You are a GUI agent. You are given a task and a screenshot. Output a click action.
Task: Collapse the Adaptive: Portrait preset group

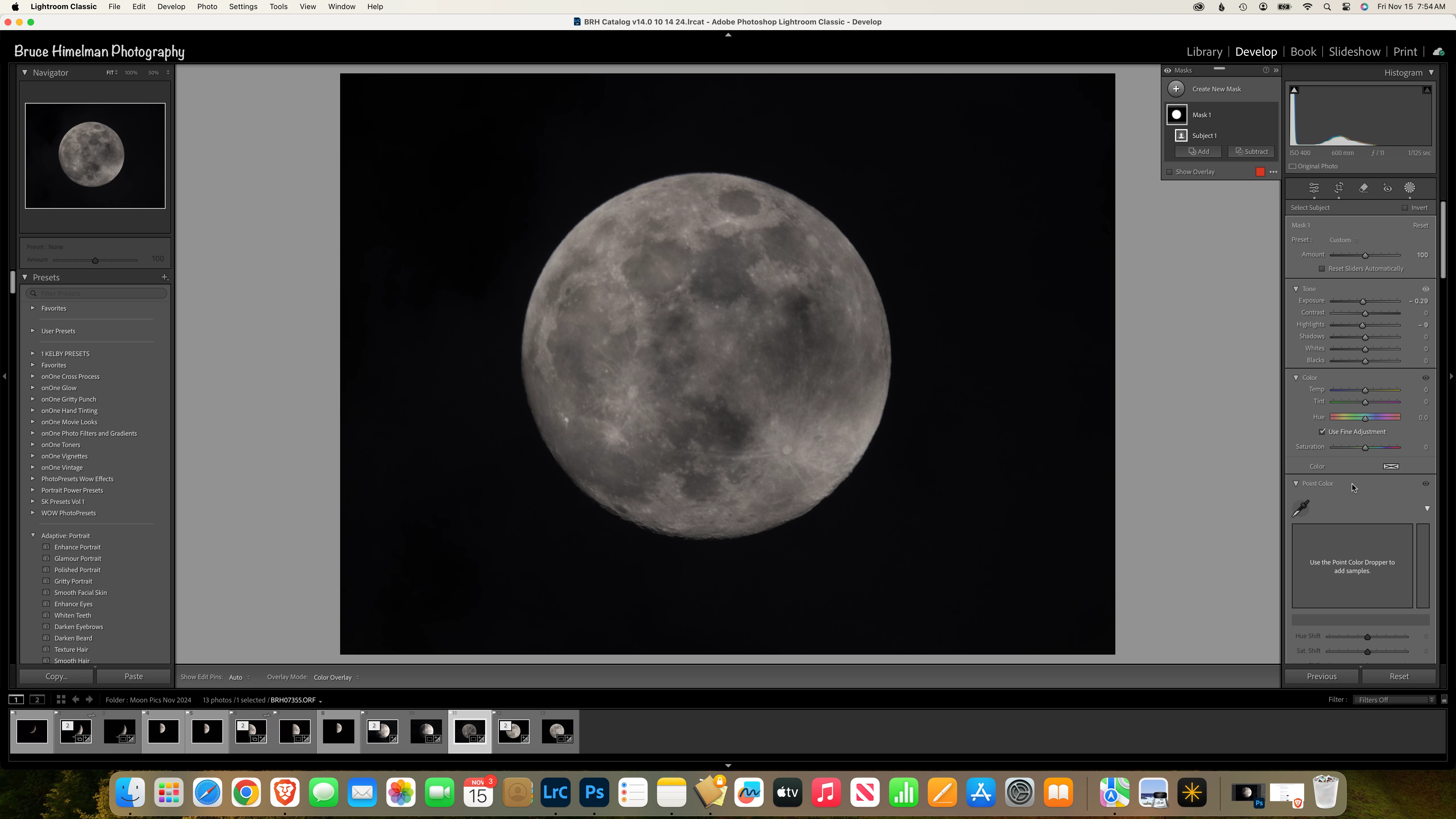33,535
